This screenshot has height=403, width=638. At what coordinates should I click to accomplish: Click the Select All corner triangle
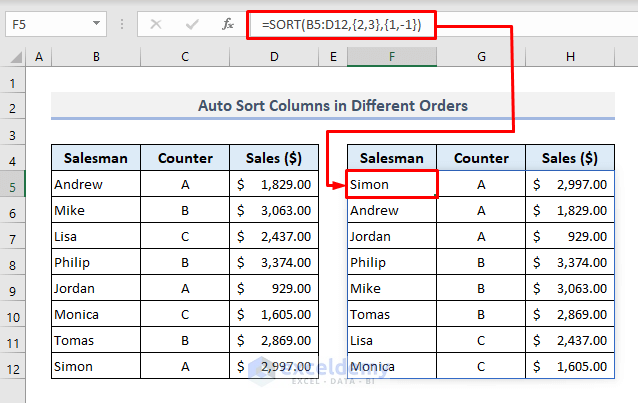pos(15,59)
